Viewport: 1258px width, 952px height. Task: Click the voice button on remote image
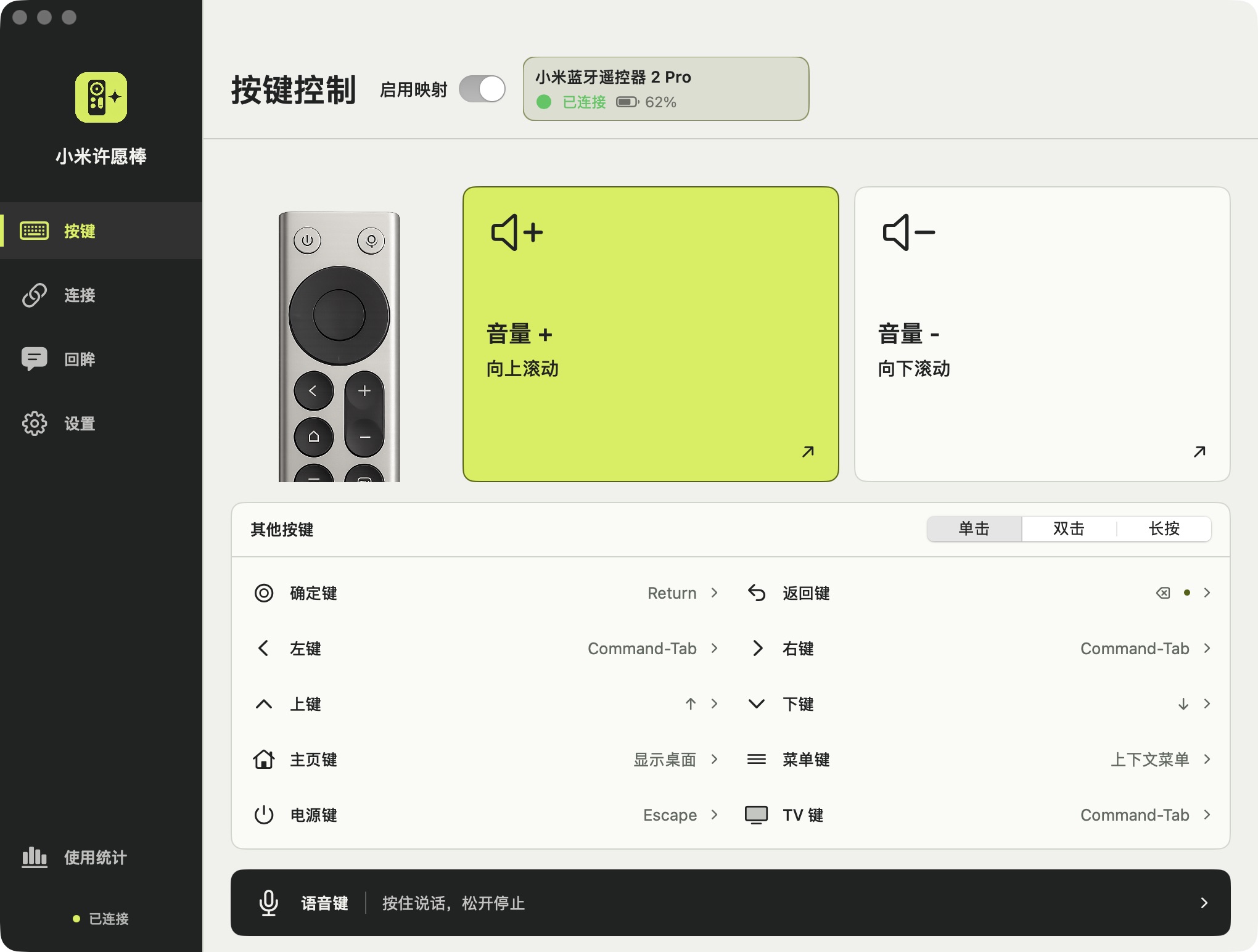[x=371, y=240]
